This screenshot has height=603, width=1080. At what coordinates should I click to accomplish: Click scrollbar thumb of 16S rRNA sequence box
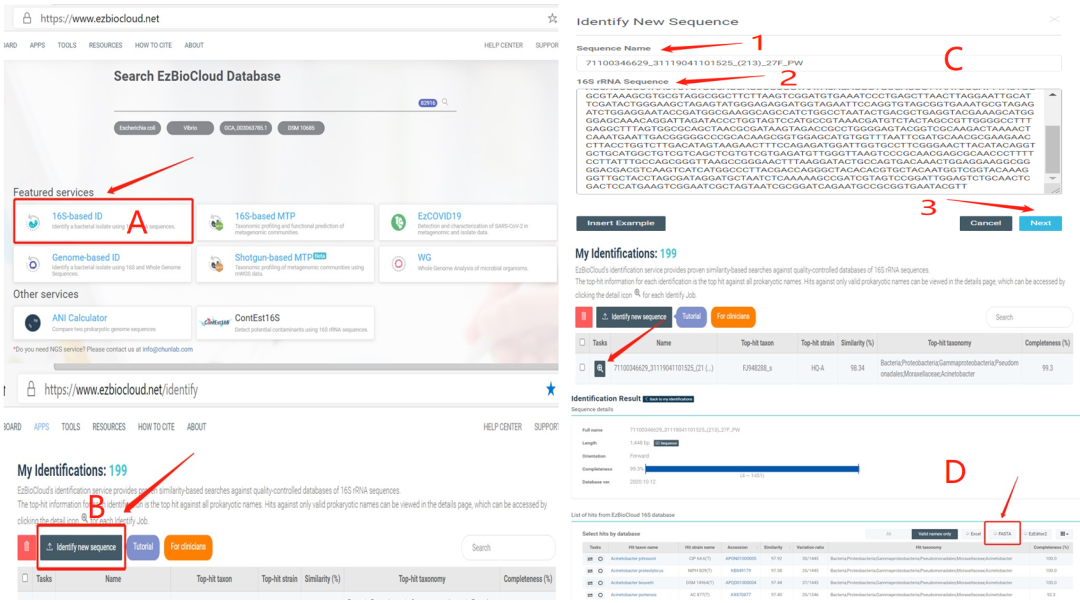[1052, 149]
